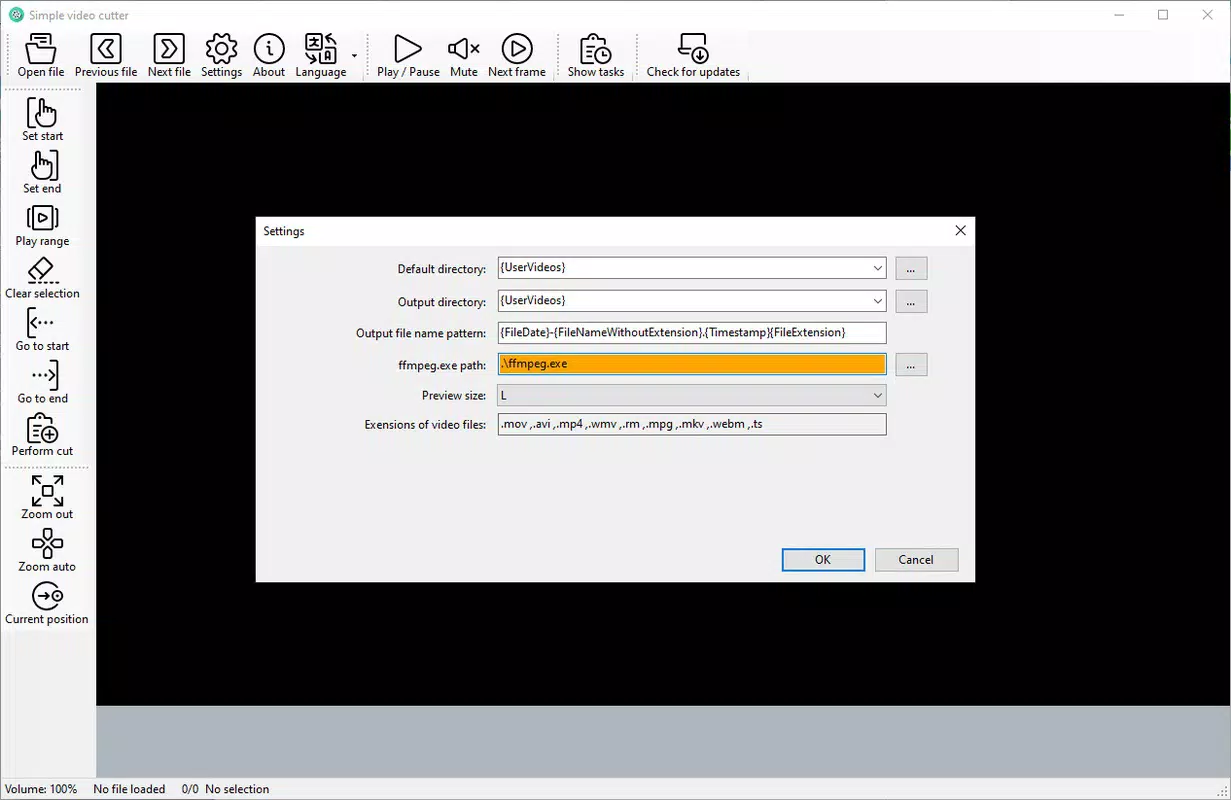Click the No selection status text
Viewport: 1231px width, 800px height.
pos(237,789)
